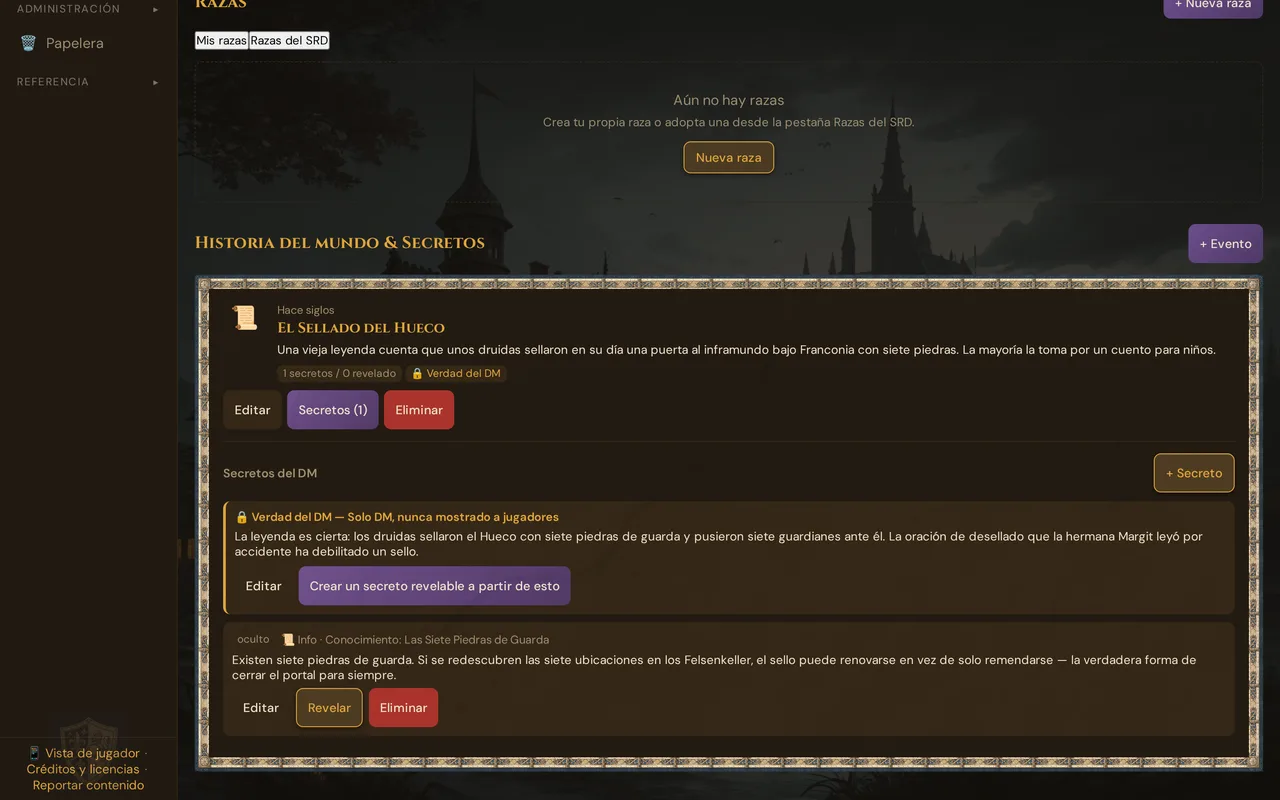Open the Reportar contenido link
The image size is (1280, 800).
click(88, 785)
